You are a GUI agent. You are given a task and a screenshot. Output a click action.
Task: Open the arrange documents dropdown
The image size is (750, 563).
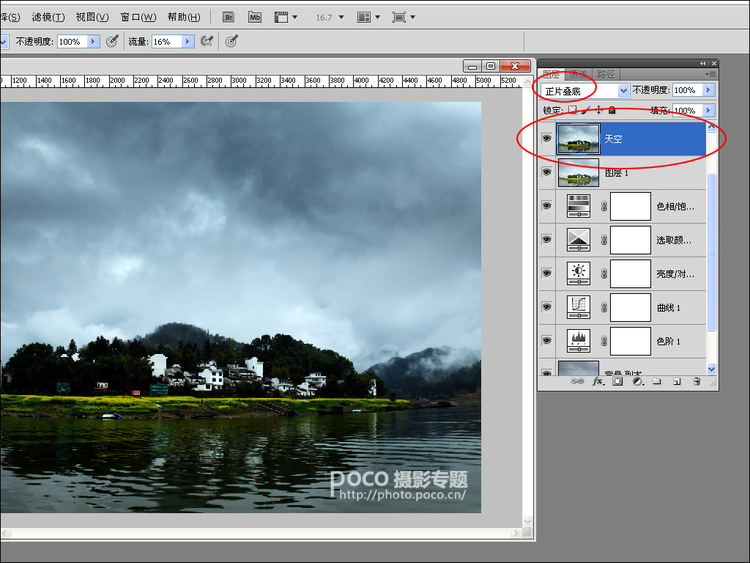[x=368, y=17]
